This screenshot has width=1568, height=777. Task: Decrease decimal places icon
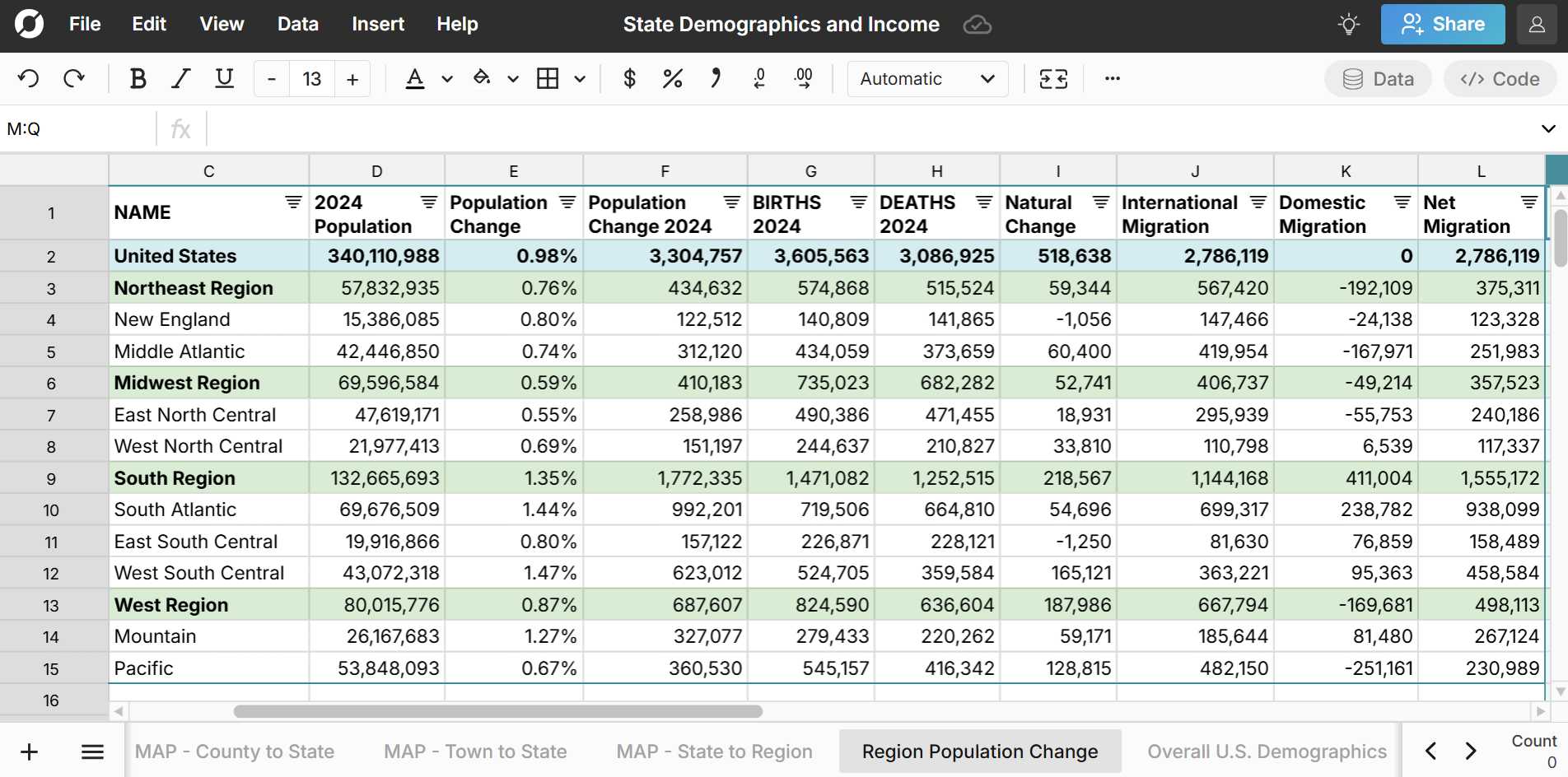759,79
